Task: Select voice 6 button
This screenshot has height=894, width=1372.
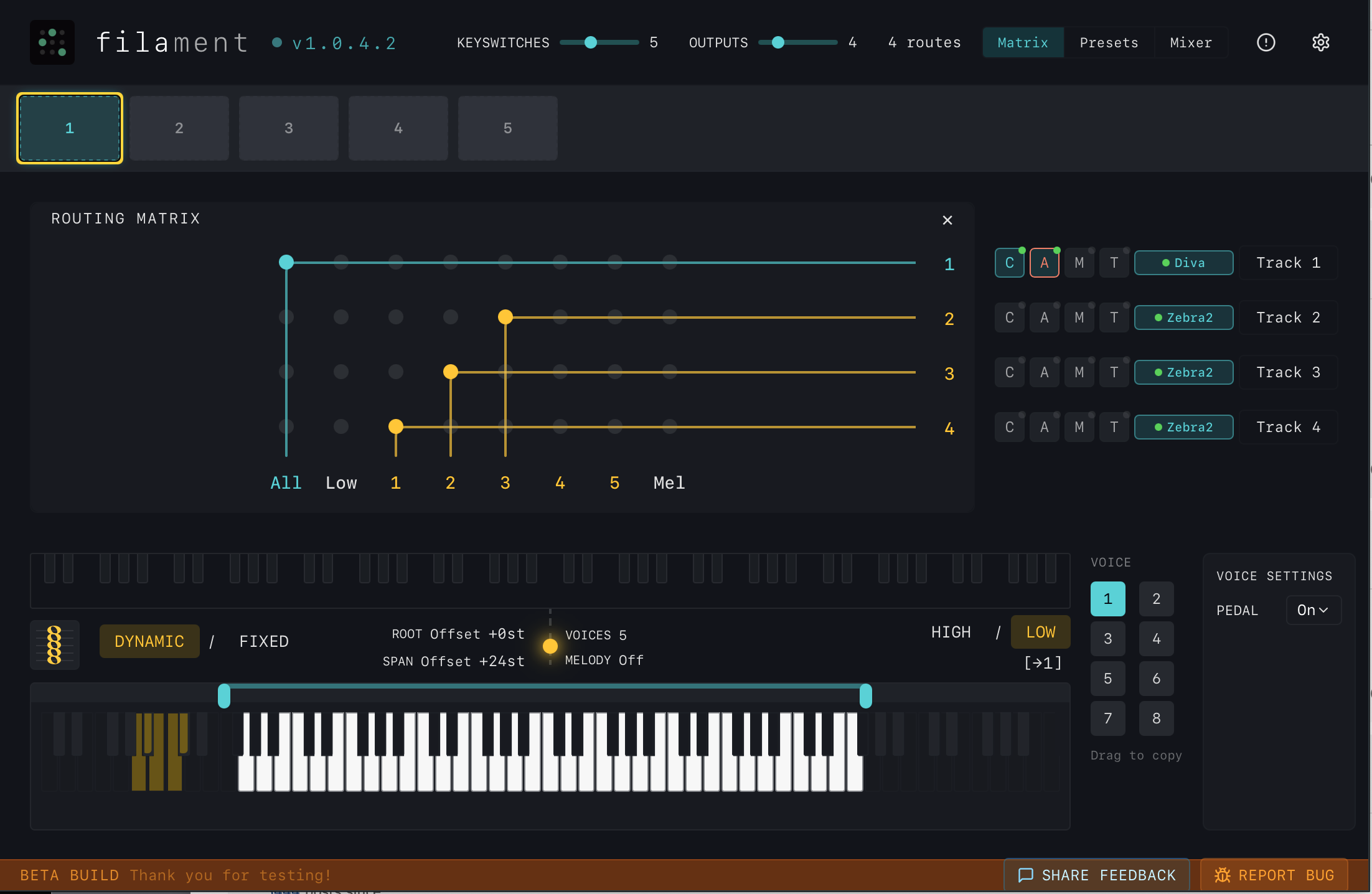Action: (1156, 679)
